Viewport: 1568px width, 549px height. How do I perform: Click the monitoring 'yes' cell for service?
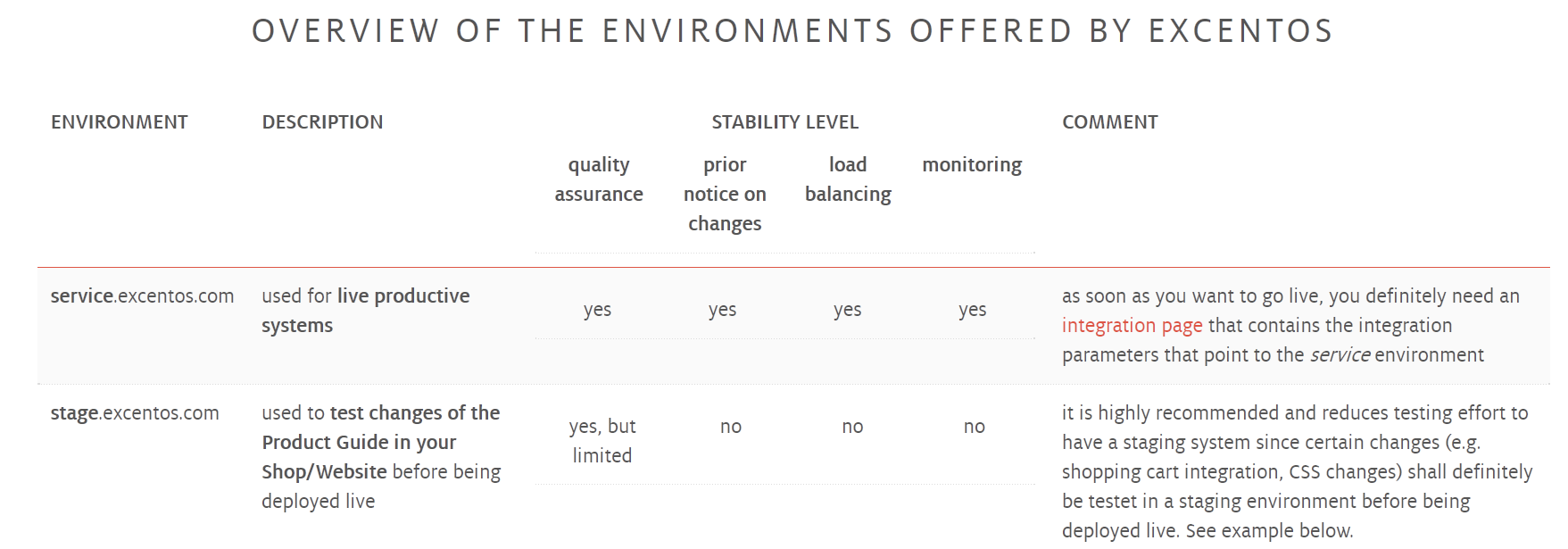(x=973, y=310)
